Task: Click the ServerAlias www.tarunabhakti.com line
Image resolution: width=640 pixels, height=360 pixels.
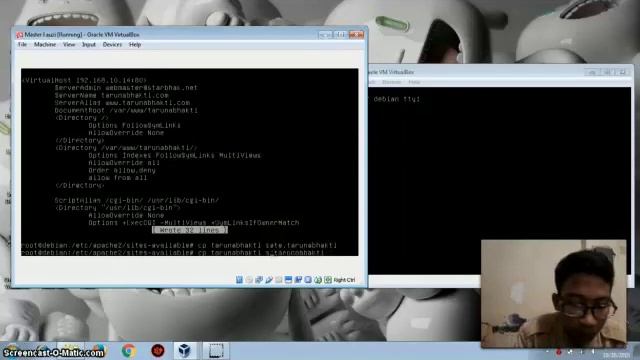Action: 122,103
